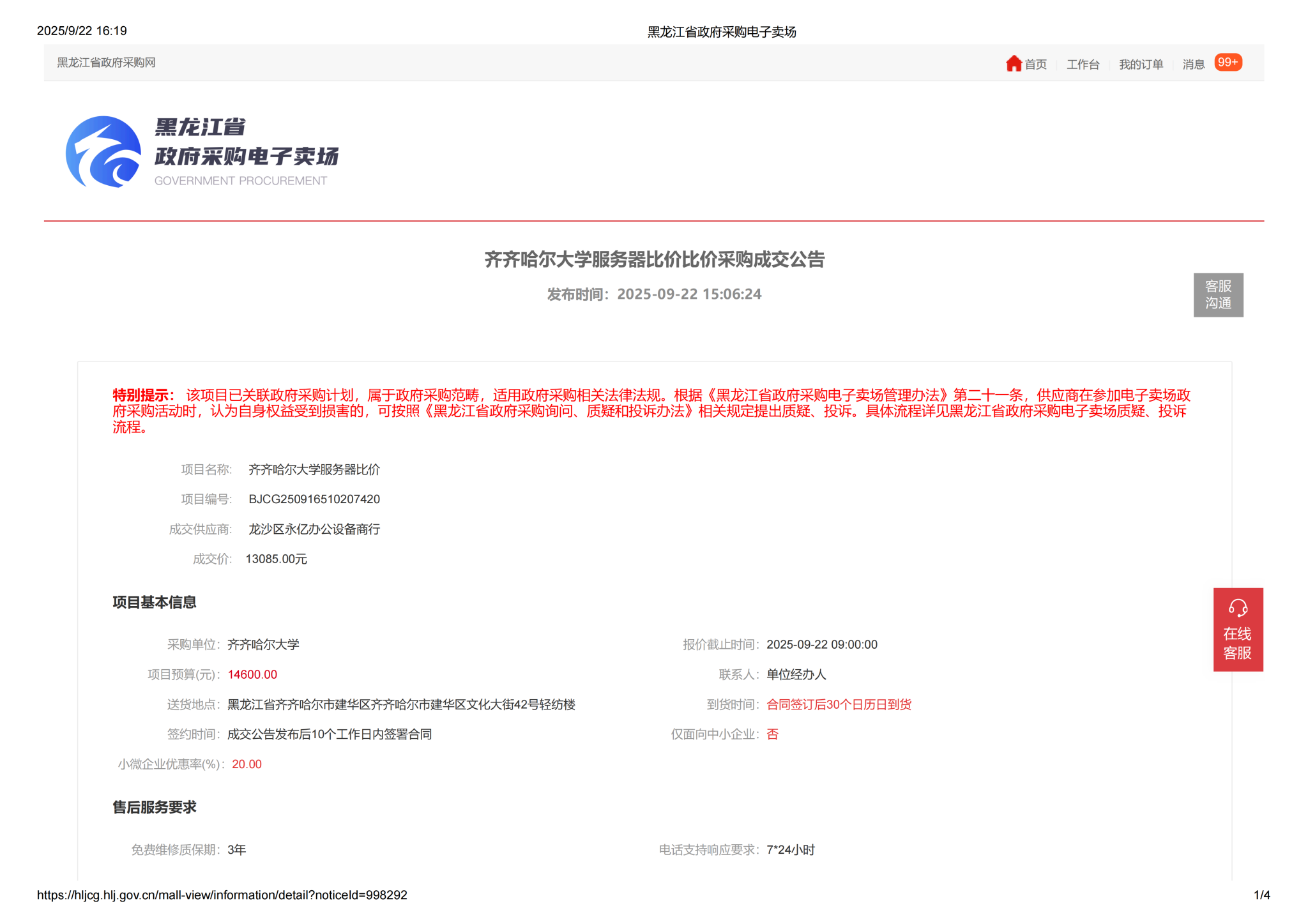Click the 售后服务要求 section heading
Viewport: 1308px width, 924px height.
click(155, 807)
